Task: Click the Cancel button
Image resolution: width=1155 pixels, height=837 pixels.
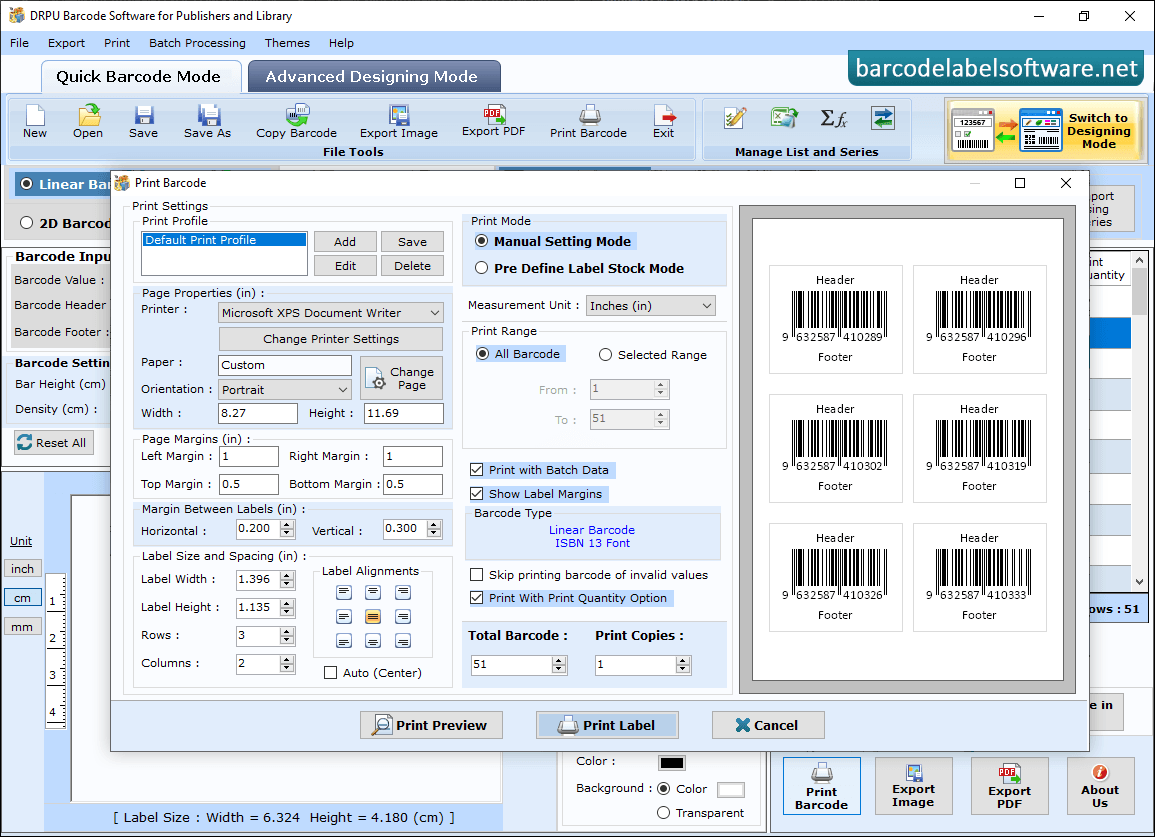Action: tap(768, 725)
